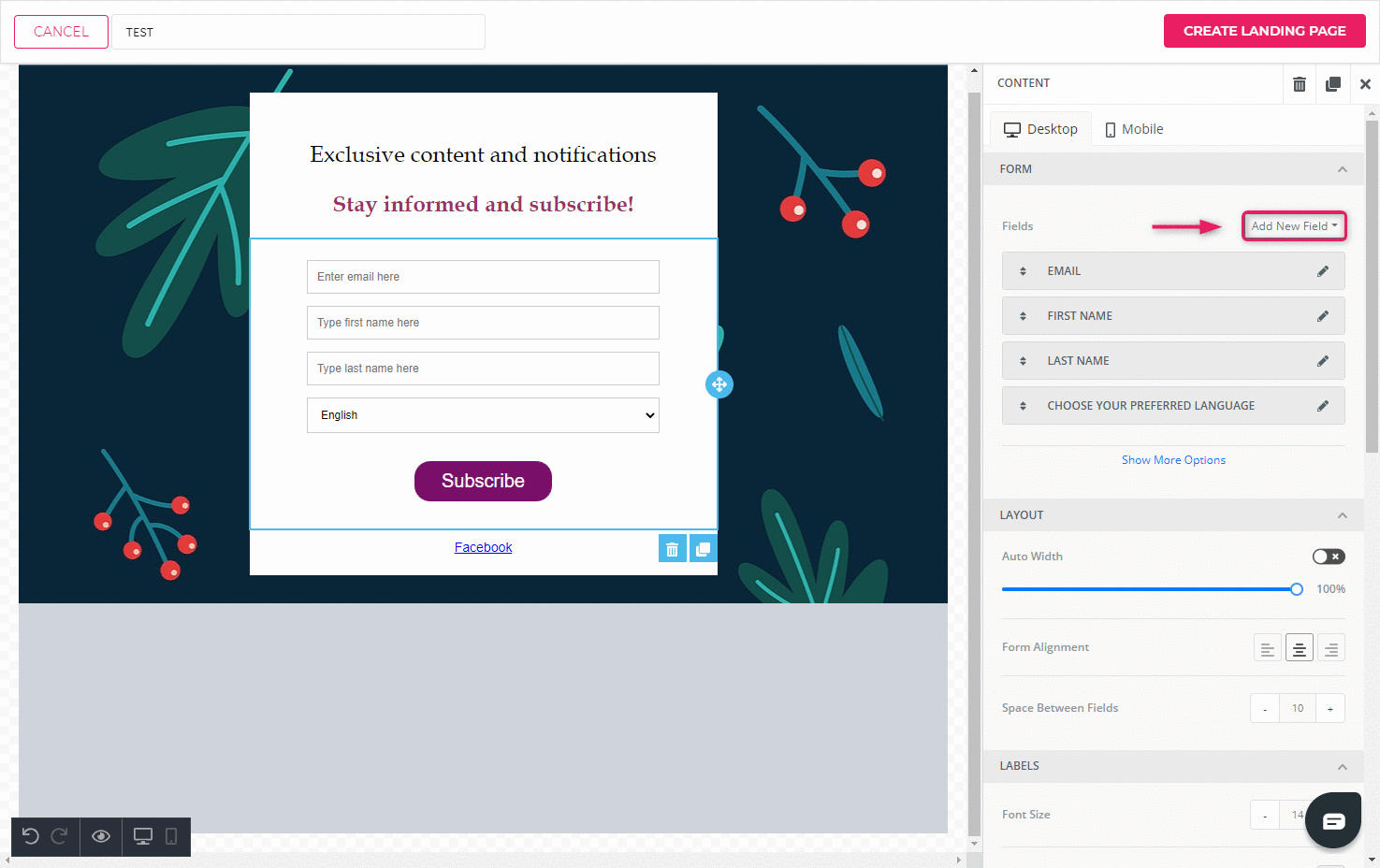Decrease Space Between Fields value

(1265, 708)
